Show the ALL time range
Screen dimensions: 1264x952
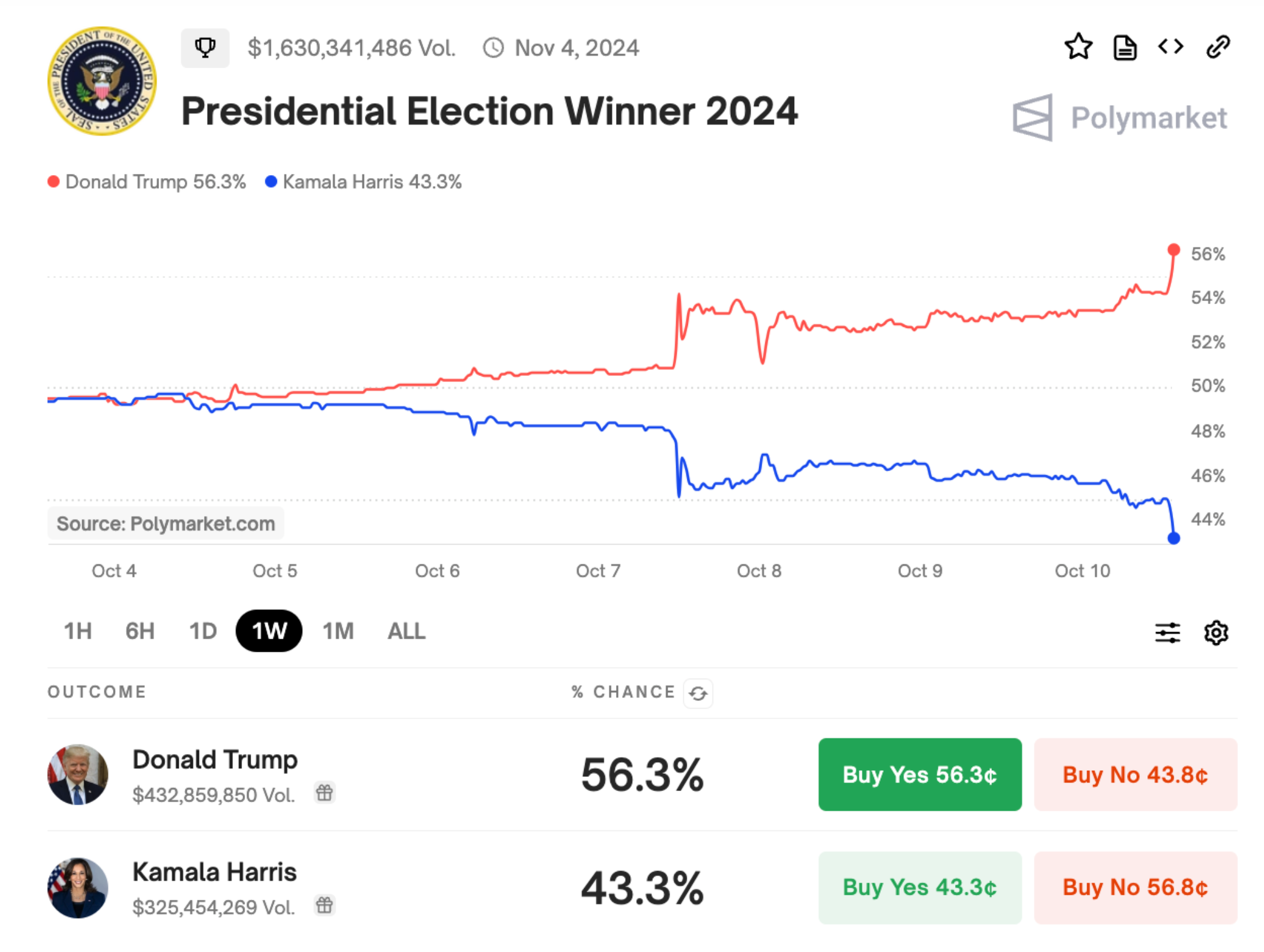click(406, 631)
